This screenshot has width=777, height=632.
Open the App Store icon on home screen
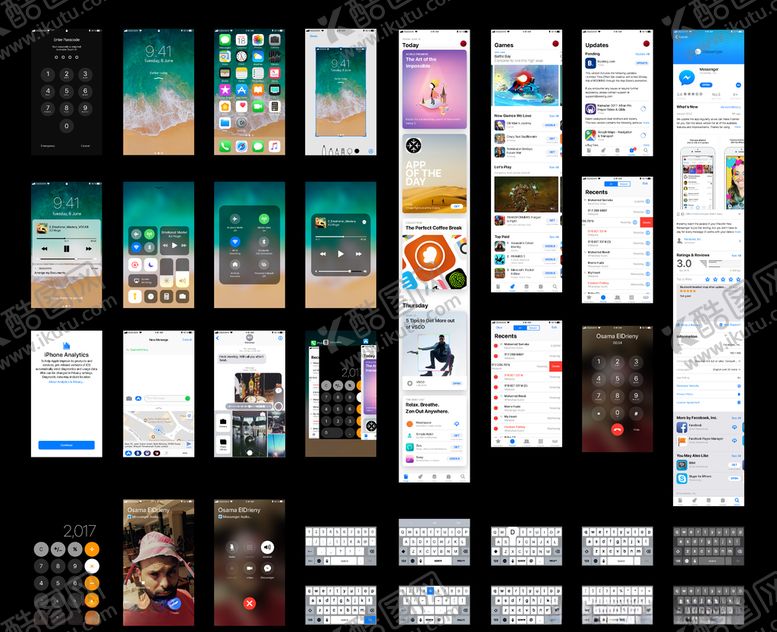tap(241, 90)
